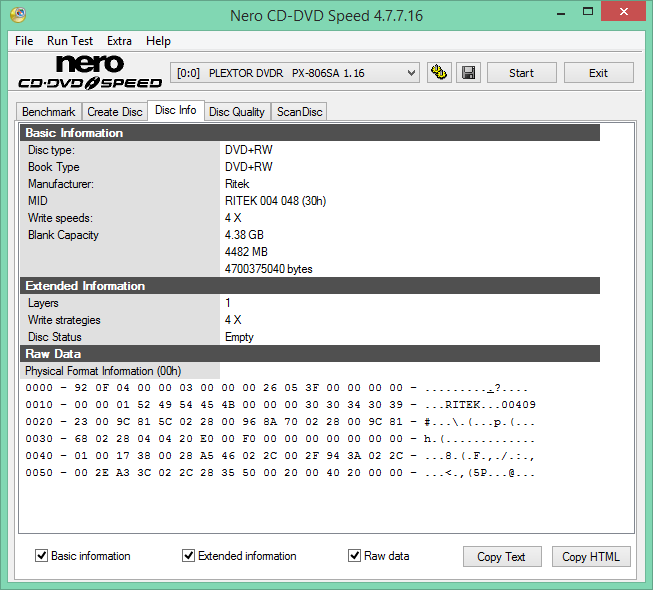The width and height of the screenshot is (653, 590).
Task: Toggle the Raw data checkbox
Action: (x=354, y=555)
